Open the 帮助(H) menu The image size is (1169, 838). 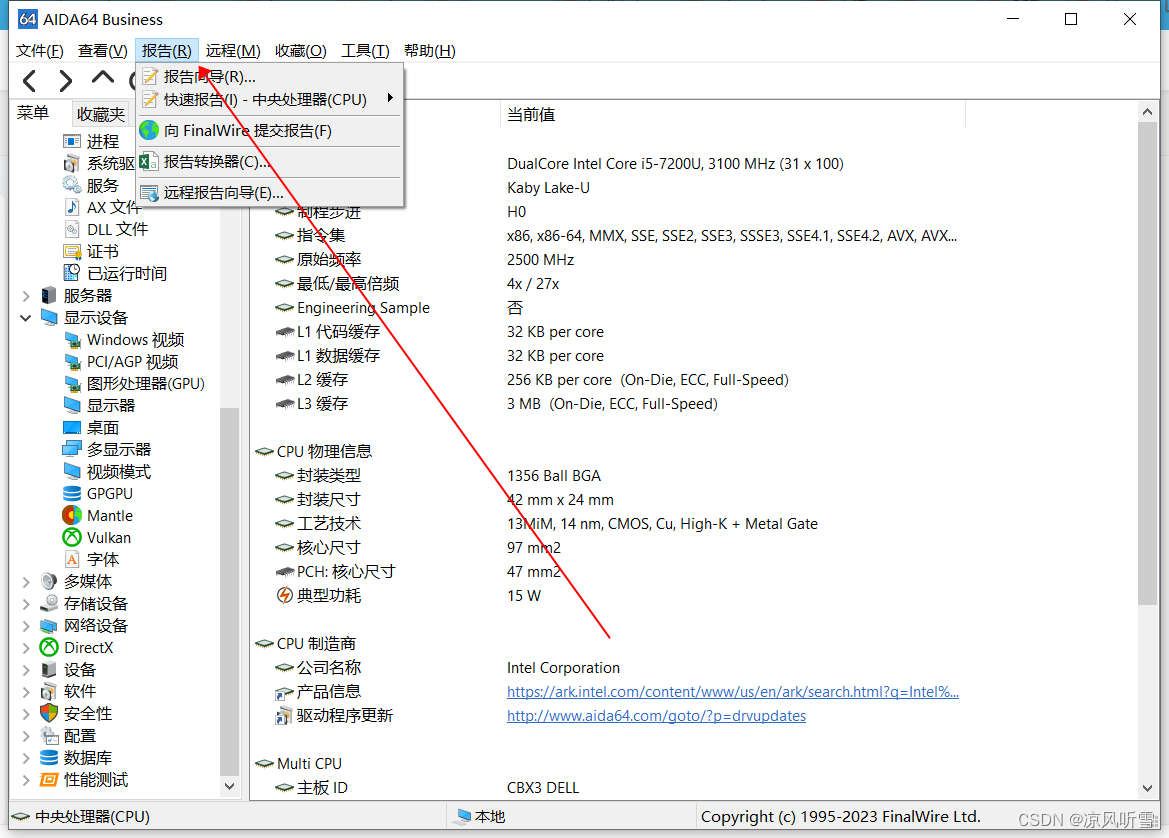click(429, 51)
